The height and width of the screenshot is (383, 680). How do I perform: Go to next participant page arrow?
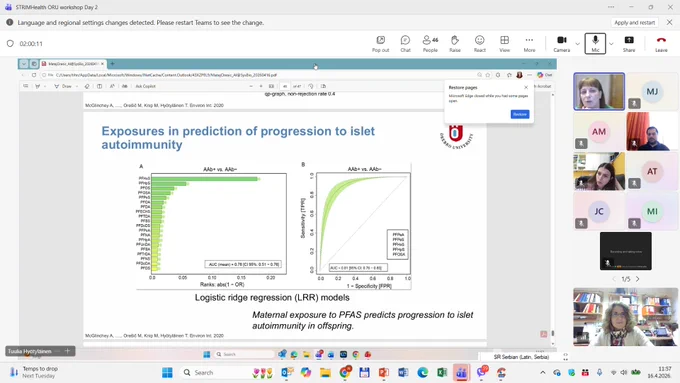click(x=638, y=279)
